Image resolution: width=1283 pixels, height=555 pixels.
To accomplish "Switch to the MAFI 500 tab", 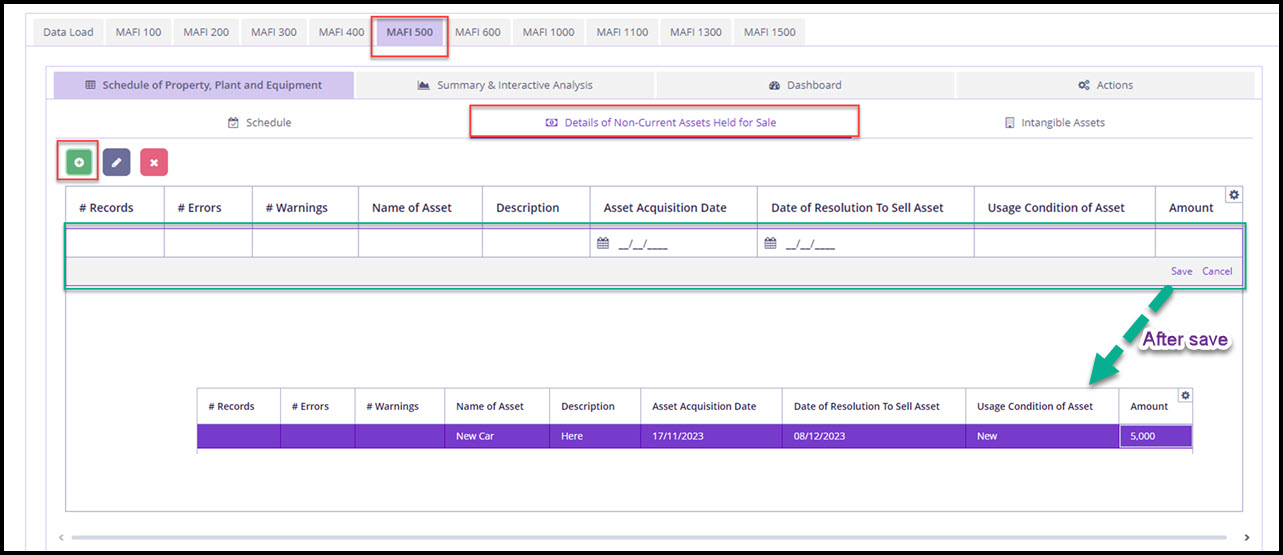I will [409, 32].
